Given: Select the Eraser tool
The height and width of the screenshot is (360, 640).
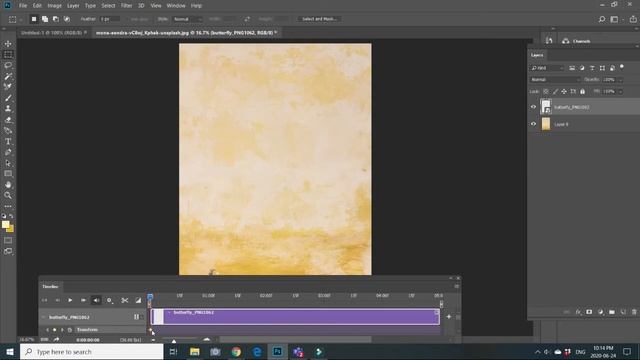Looking at the screenshot, I should pos(8,120).
